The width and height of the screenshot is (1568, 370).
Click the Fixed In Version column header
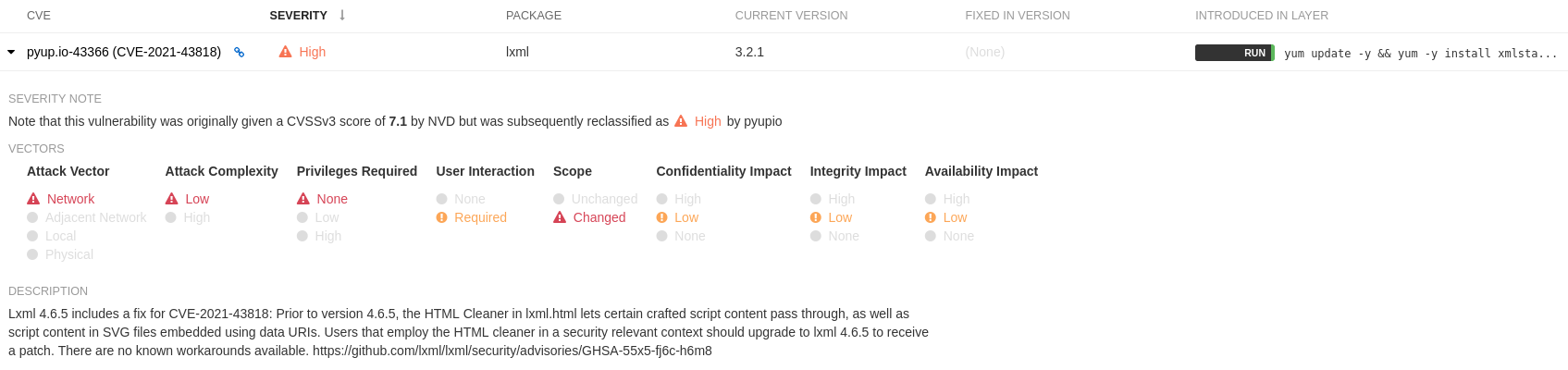(1018, 16)
